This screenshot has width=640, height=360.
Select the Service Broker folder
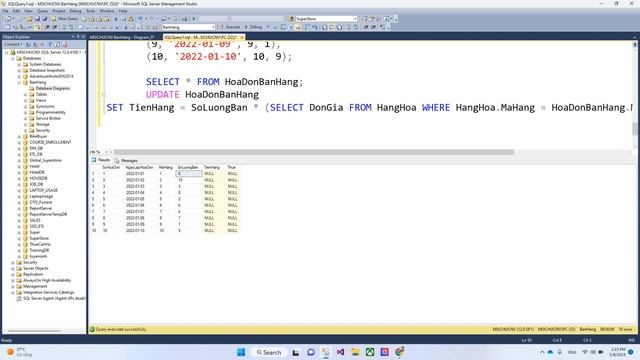coord(48,118)
